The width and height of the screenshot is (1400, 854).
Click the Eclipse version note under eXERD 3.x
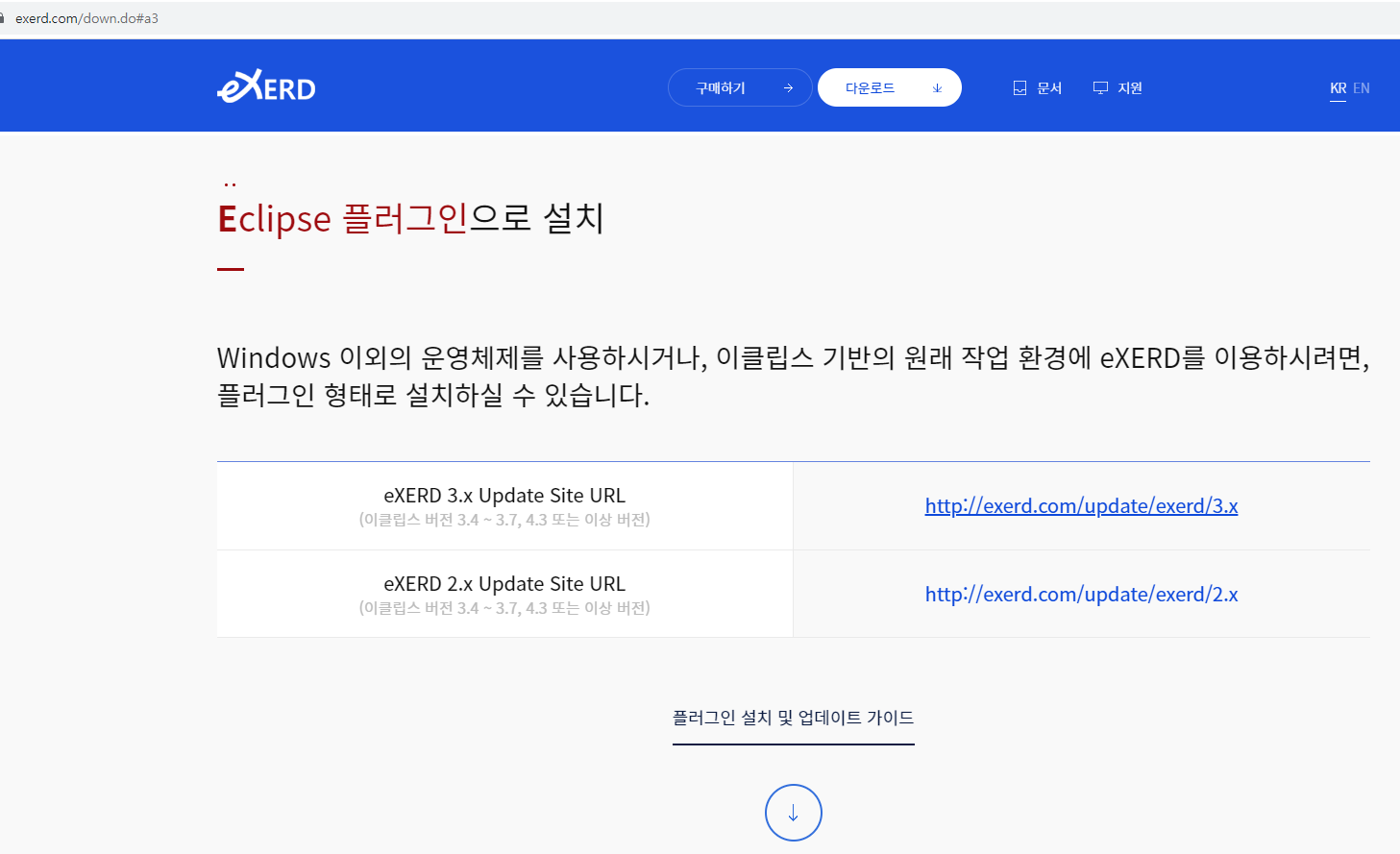tap(504, 520)
